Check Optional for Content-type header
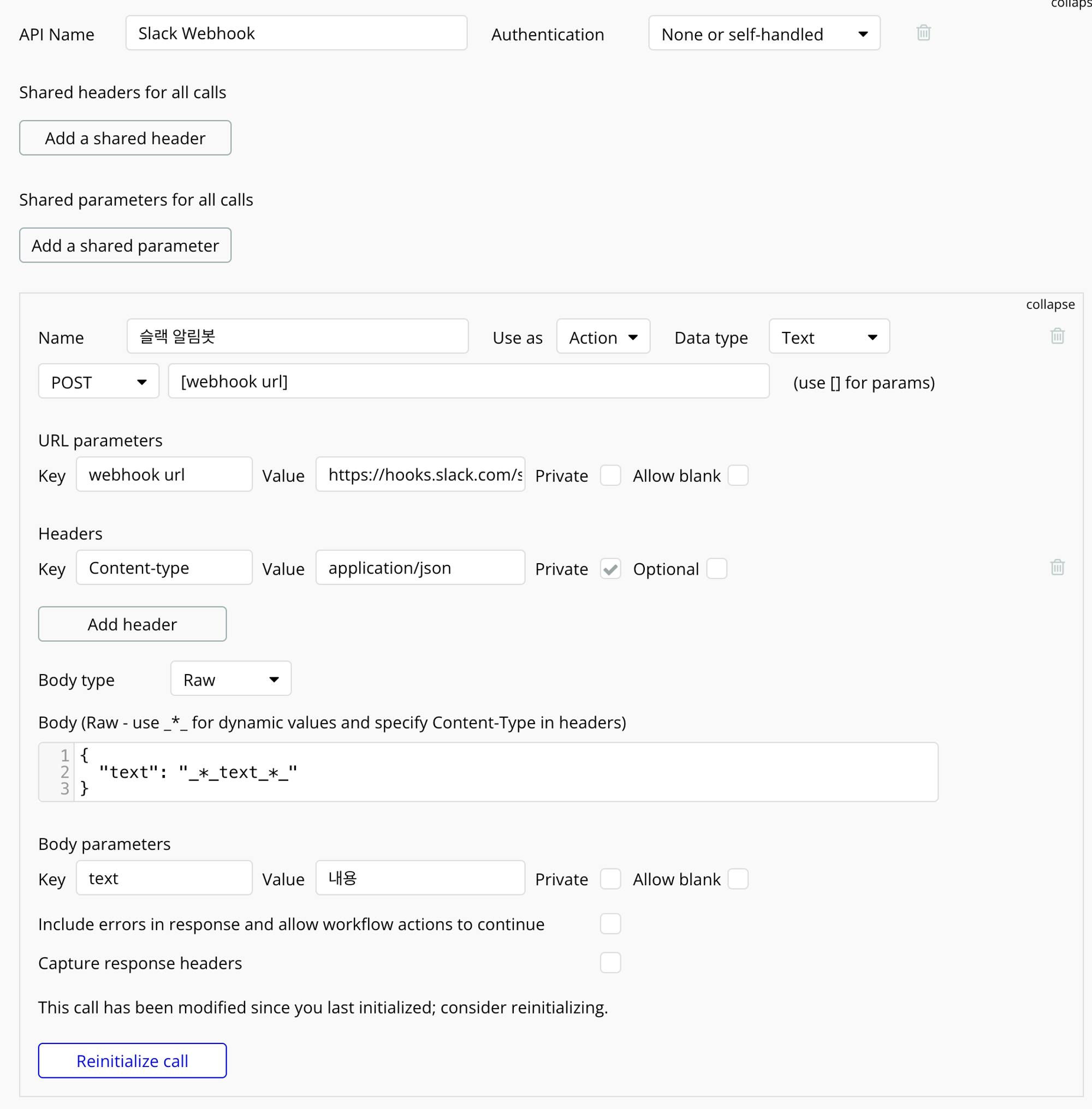This screenshot has width=1092, height=1109. pos(716,569)
